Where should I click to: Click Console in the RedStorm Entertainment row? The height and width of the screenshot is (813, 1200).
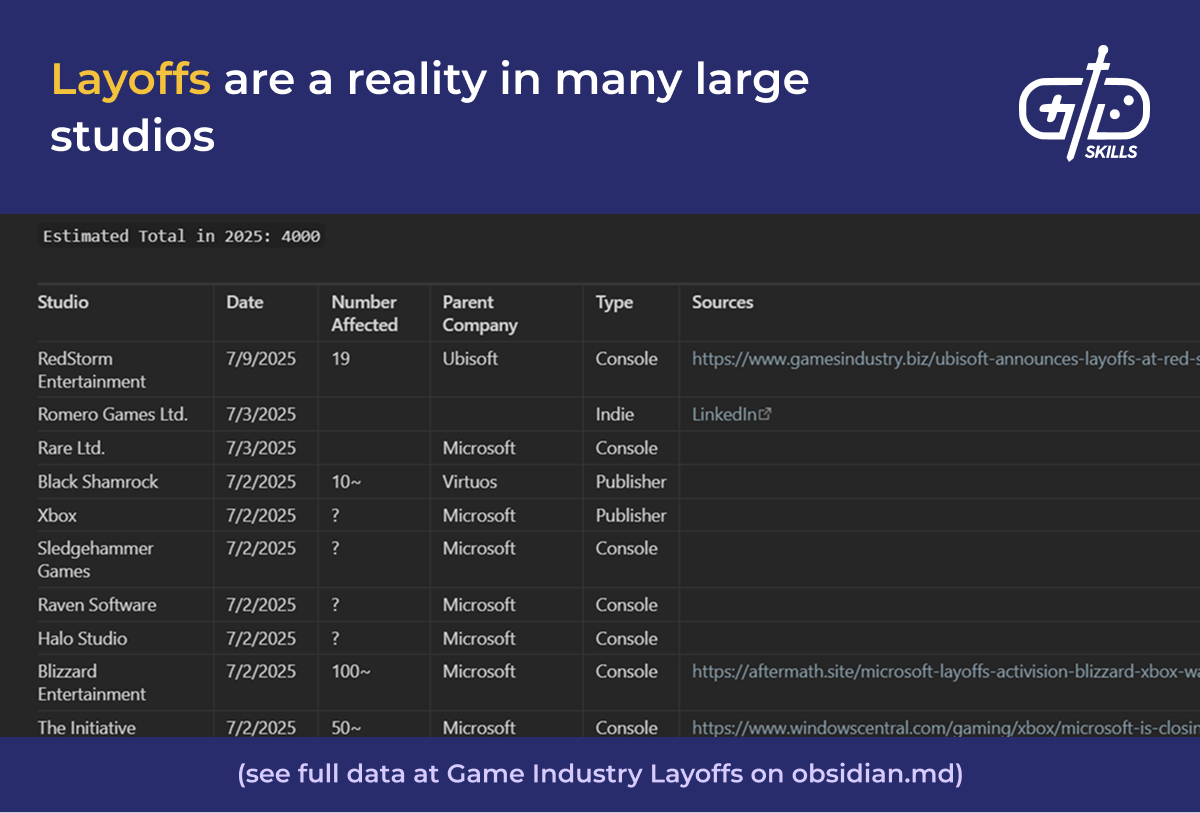click(627, 359)
